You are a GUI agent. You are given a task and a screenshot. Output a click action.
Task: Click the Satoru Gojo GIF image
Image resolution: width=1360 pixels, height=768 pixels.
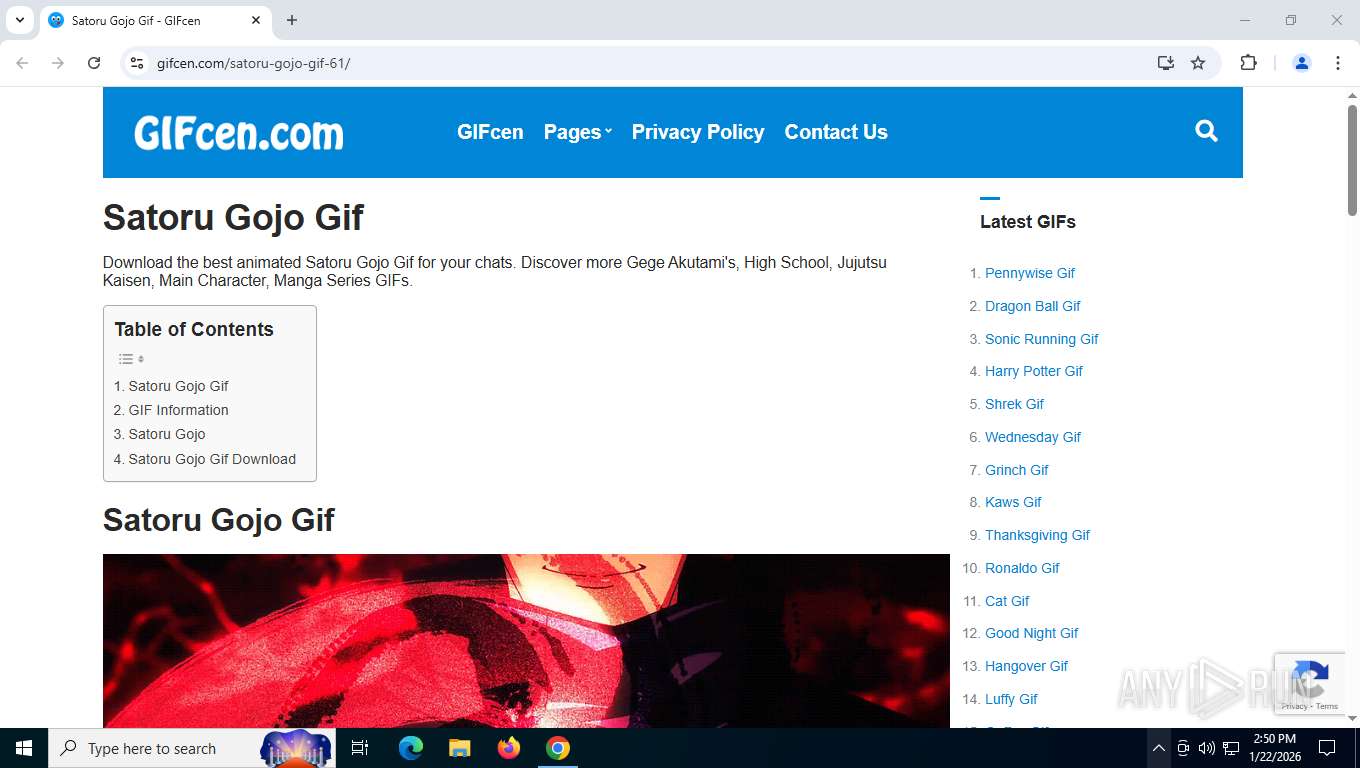point(526,641)
